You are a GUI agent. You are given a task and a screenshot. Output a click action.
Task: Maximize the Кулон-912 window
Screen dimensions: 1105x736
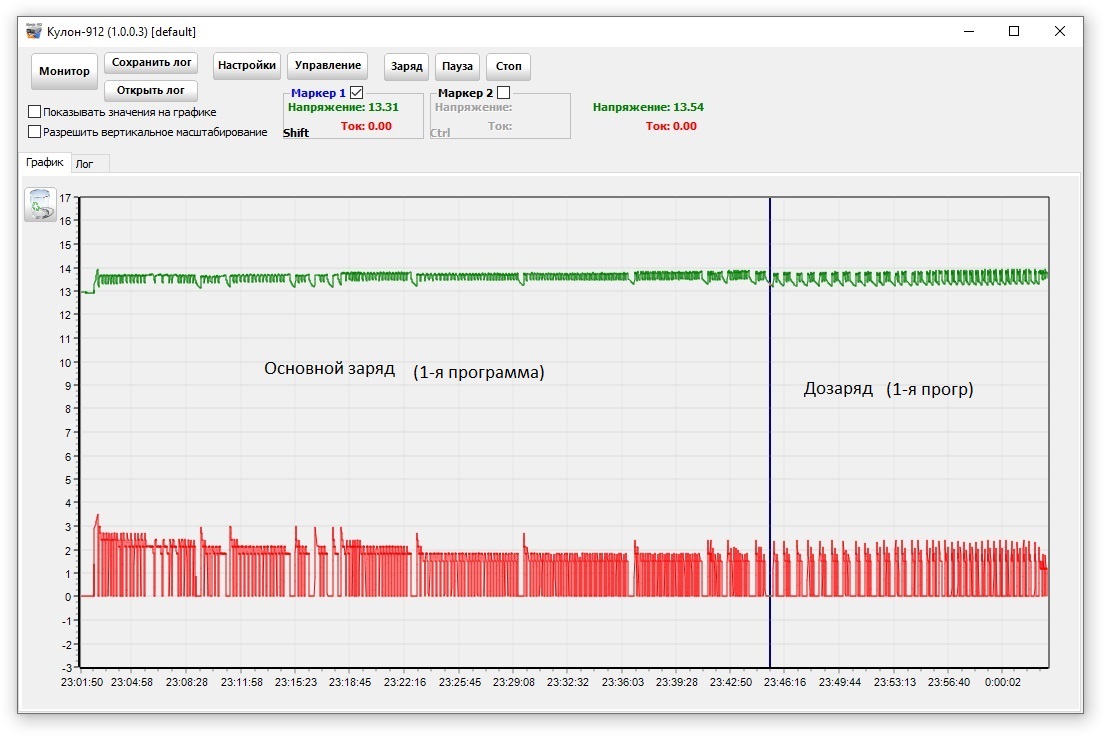(1014, 31)
